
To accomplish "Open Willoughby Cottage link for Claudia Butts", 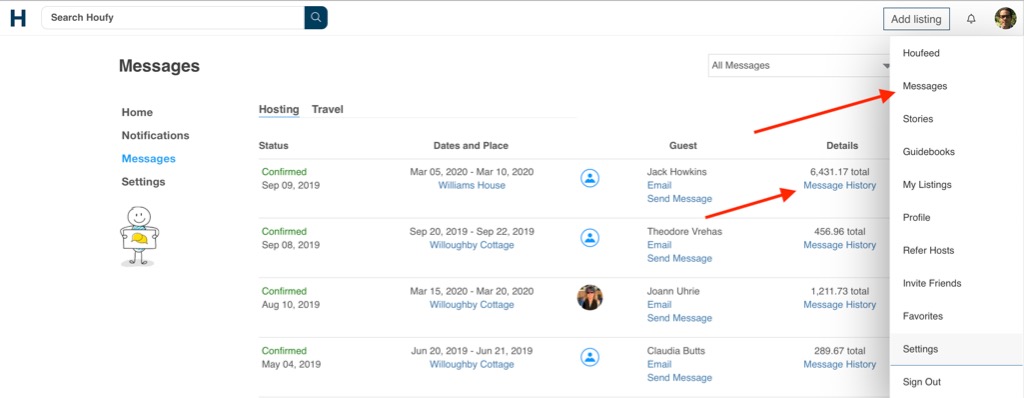I will coord(472,364).
